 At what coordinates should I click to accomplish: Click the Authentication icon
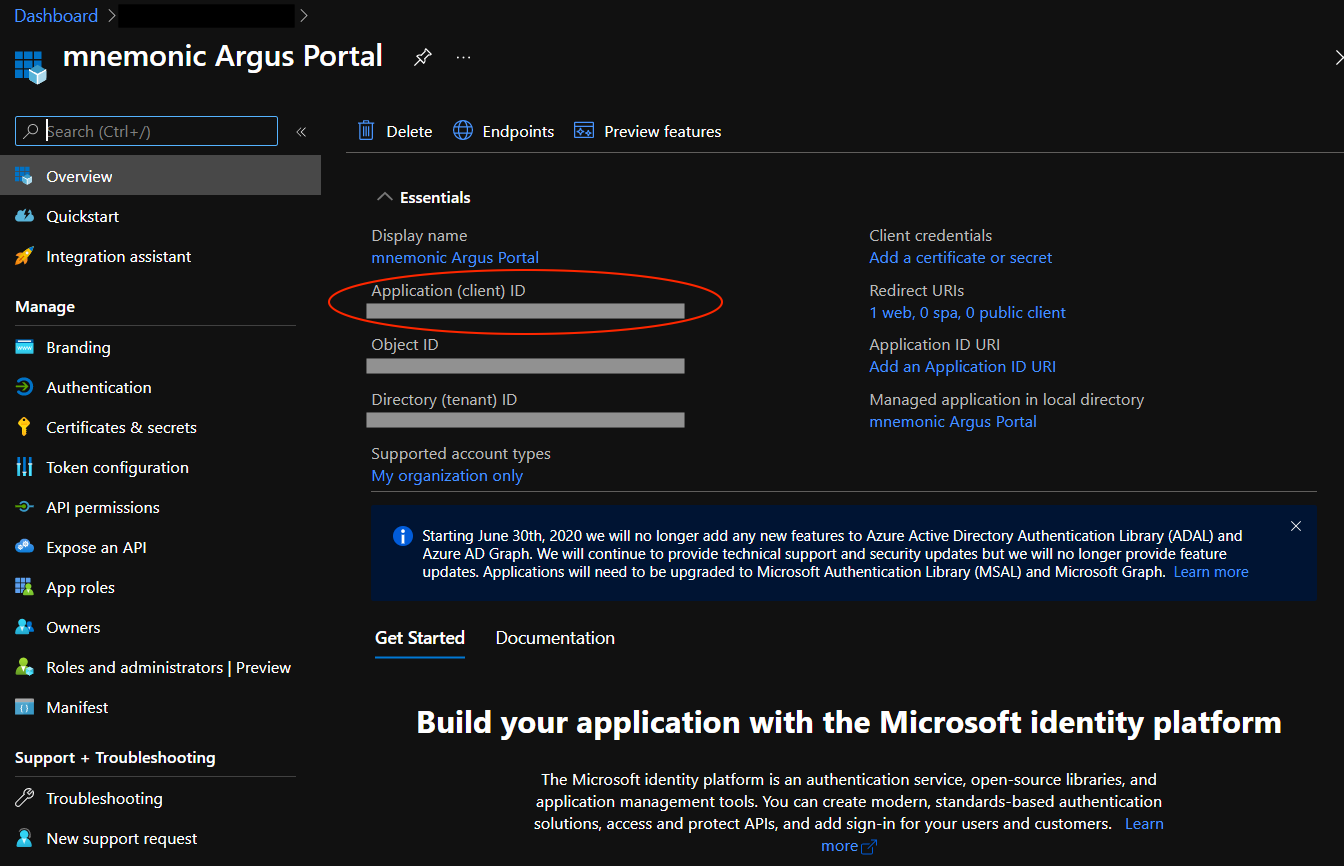pyautogui.click(x=24, y=387)
